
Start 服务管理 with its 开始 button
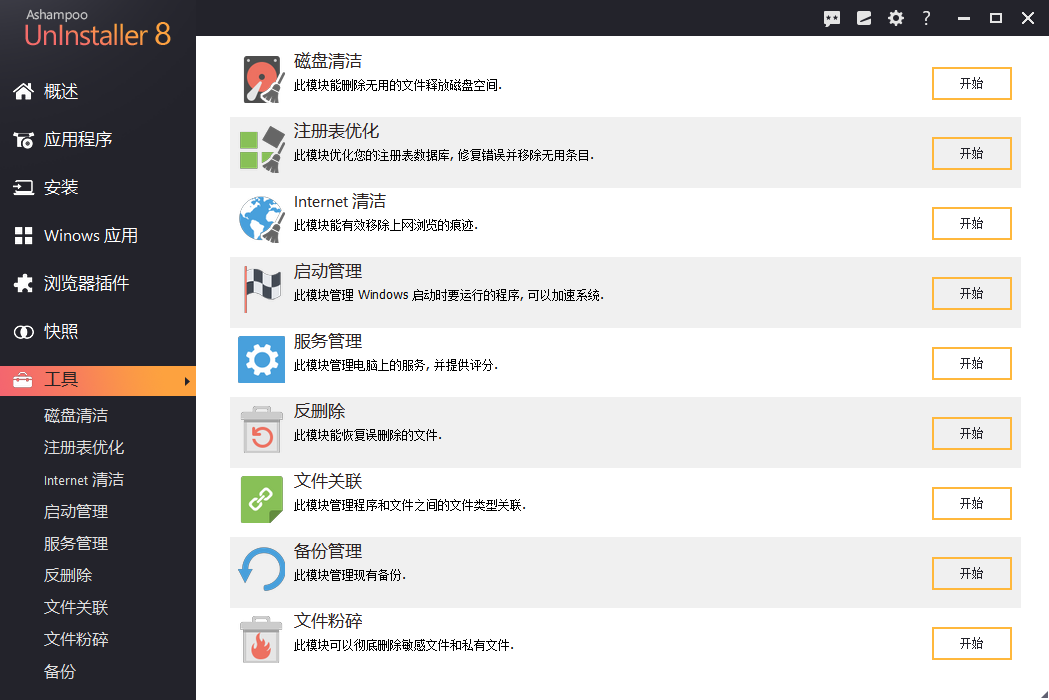[971, 363]
